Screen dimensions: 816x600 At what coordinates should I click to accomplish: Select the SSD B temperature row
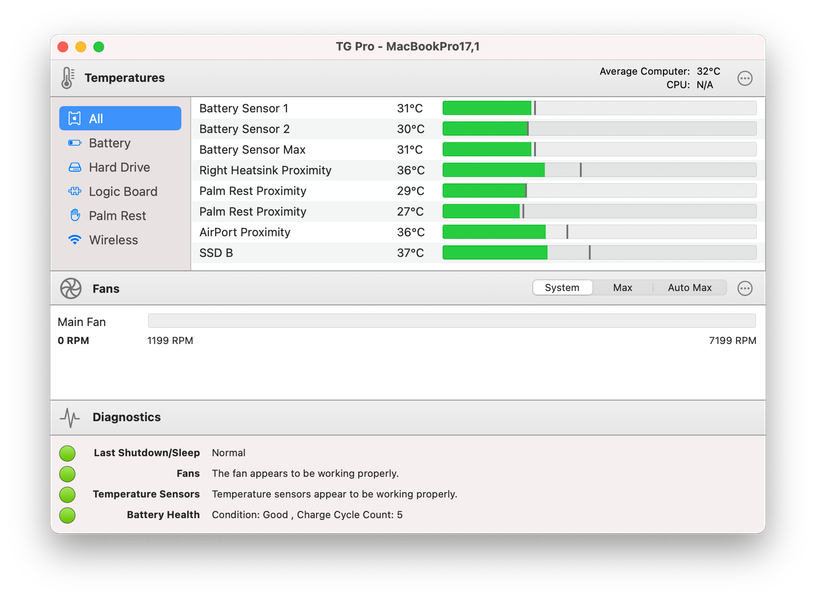[x=477, y=253]
